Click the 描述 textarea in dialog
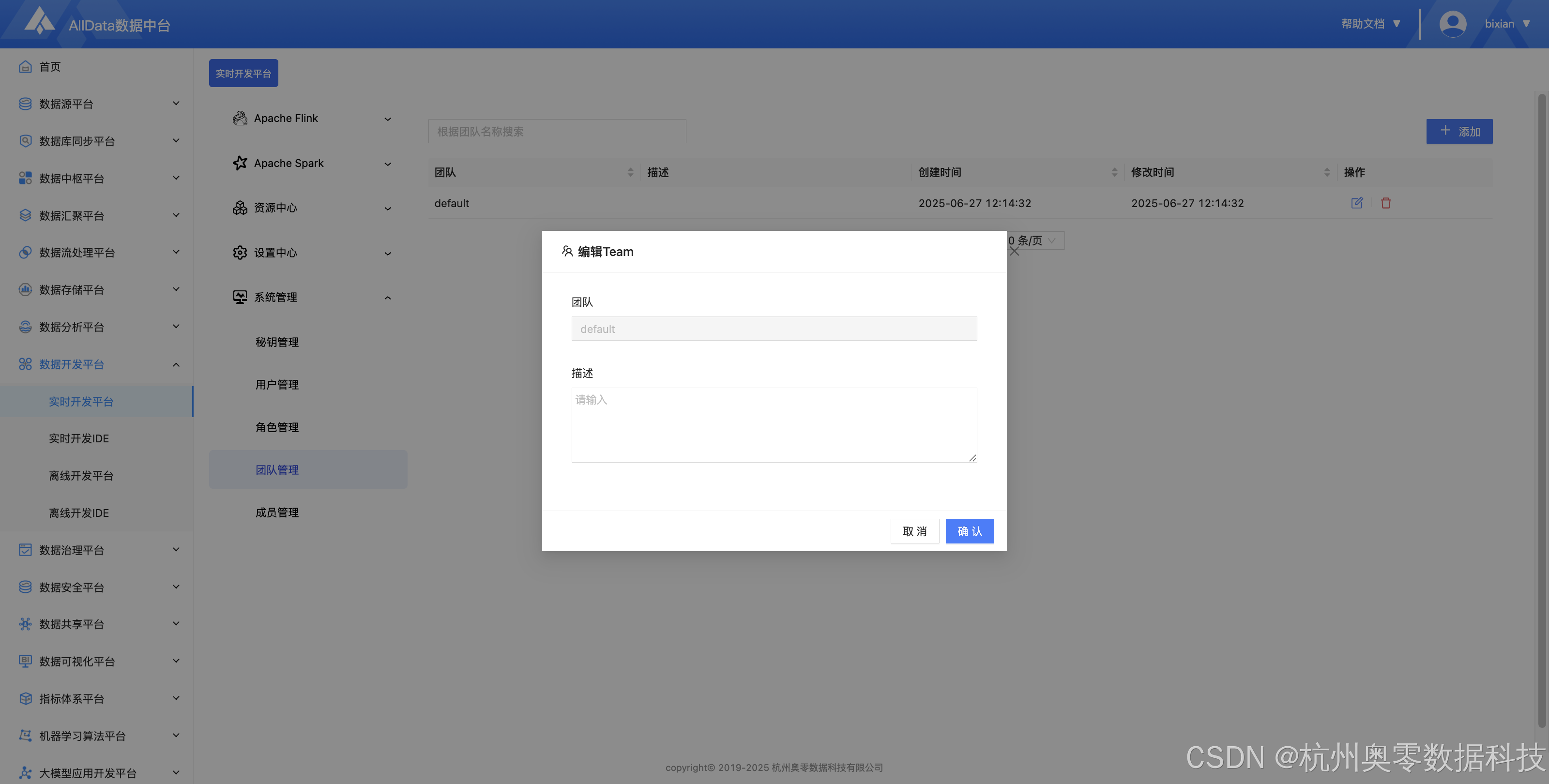Viewport: 1549px width, 784px height. point(774,424)
